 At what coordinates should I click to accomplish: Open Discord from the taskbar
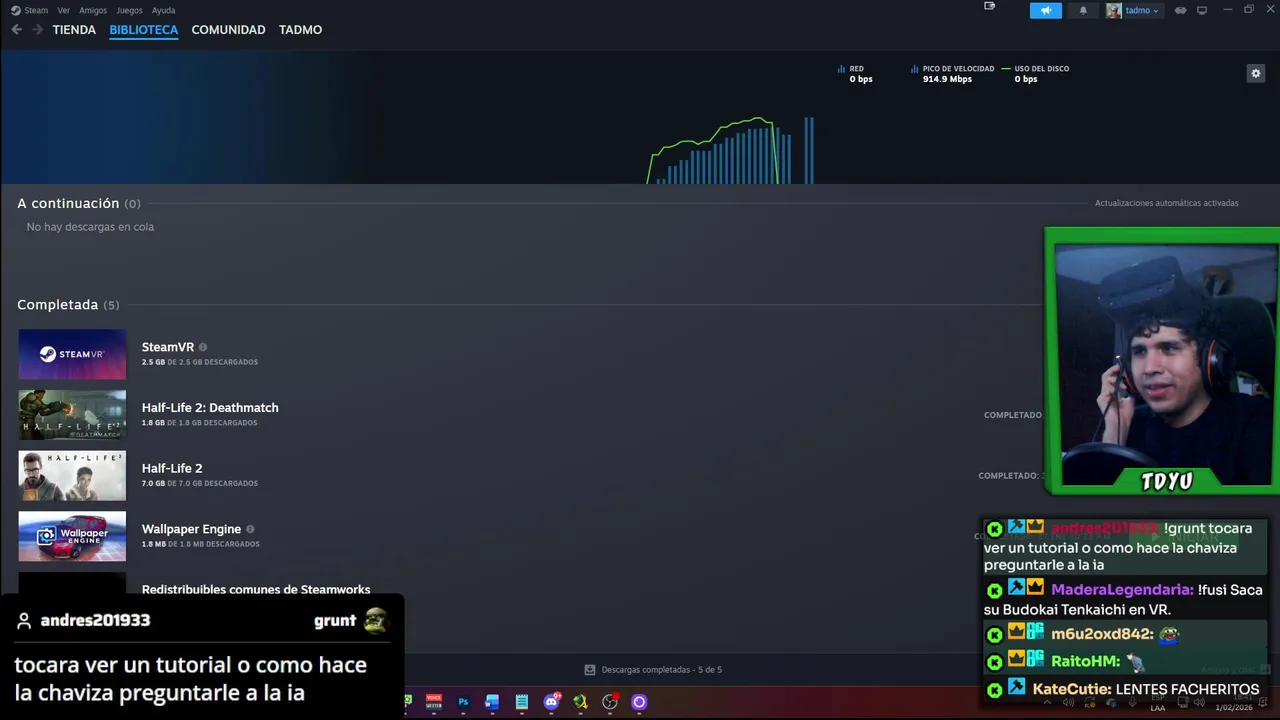[551, 702]
